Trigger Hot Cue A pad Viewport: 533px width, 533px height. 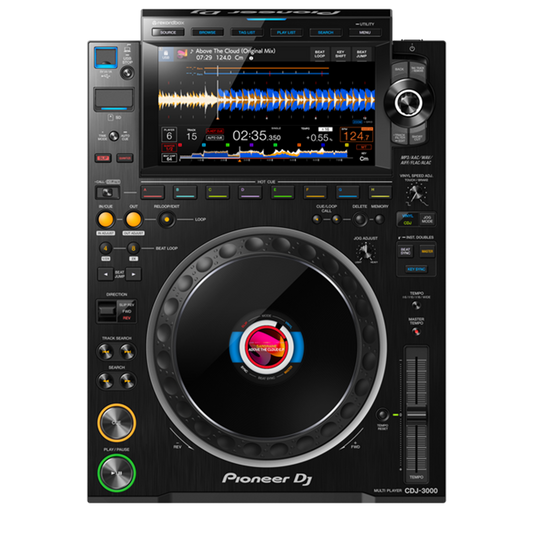click(x=152, y=192)
